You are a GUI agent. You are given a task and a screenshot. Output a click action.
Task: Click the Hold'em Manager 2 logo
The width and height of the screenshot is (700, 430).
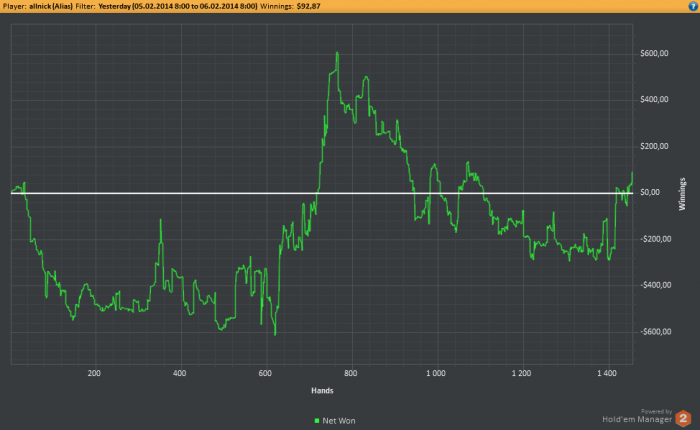pos(683,418)
